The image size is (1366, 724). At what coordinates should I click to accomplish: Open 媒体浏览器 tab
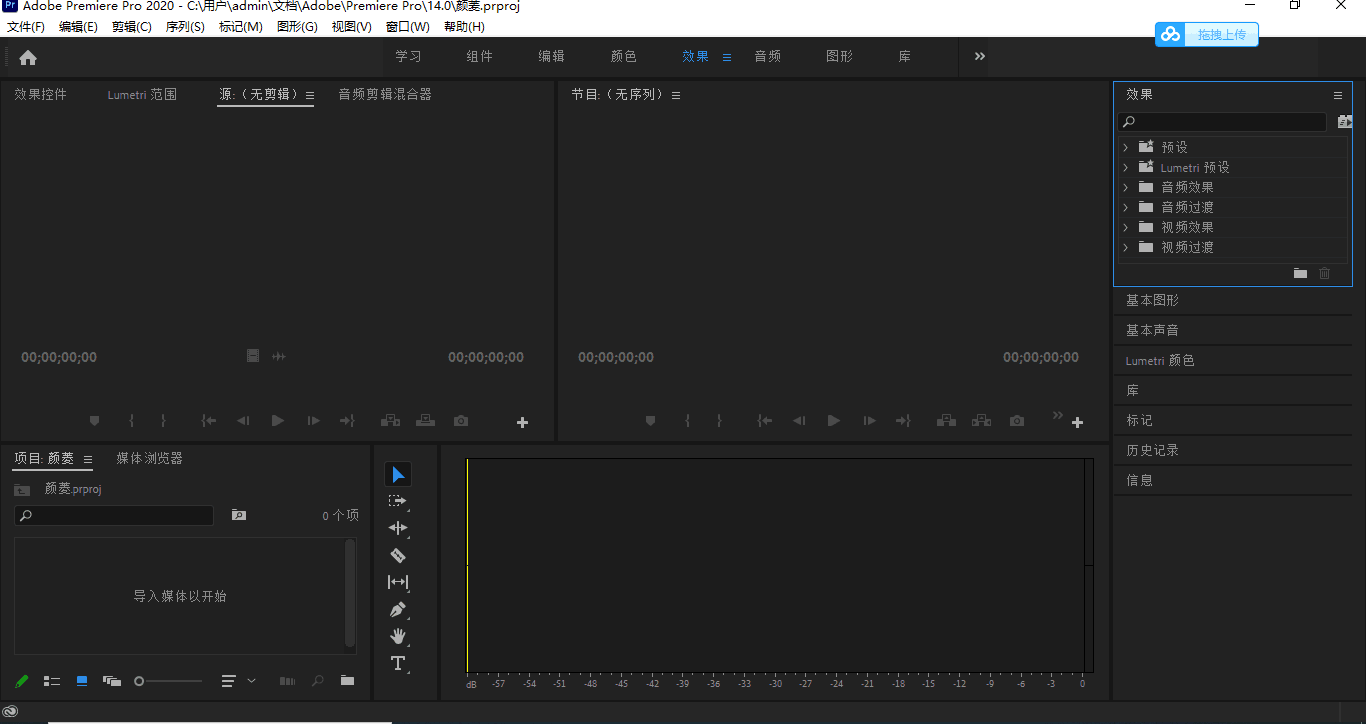point(149,458)
